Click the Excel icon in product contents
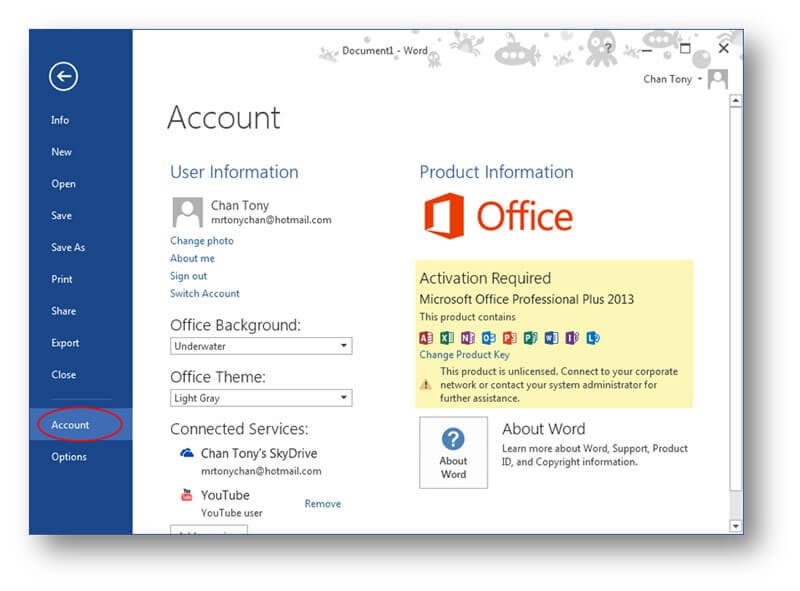Image resolution: width=800 pixels, height=591 pixels. pyautogui.click(x=447, y=338)
